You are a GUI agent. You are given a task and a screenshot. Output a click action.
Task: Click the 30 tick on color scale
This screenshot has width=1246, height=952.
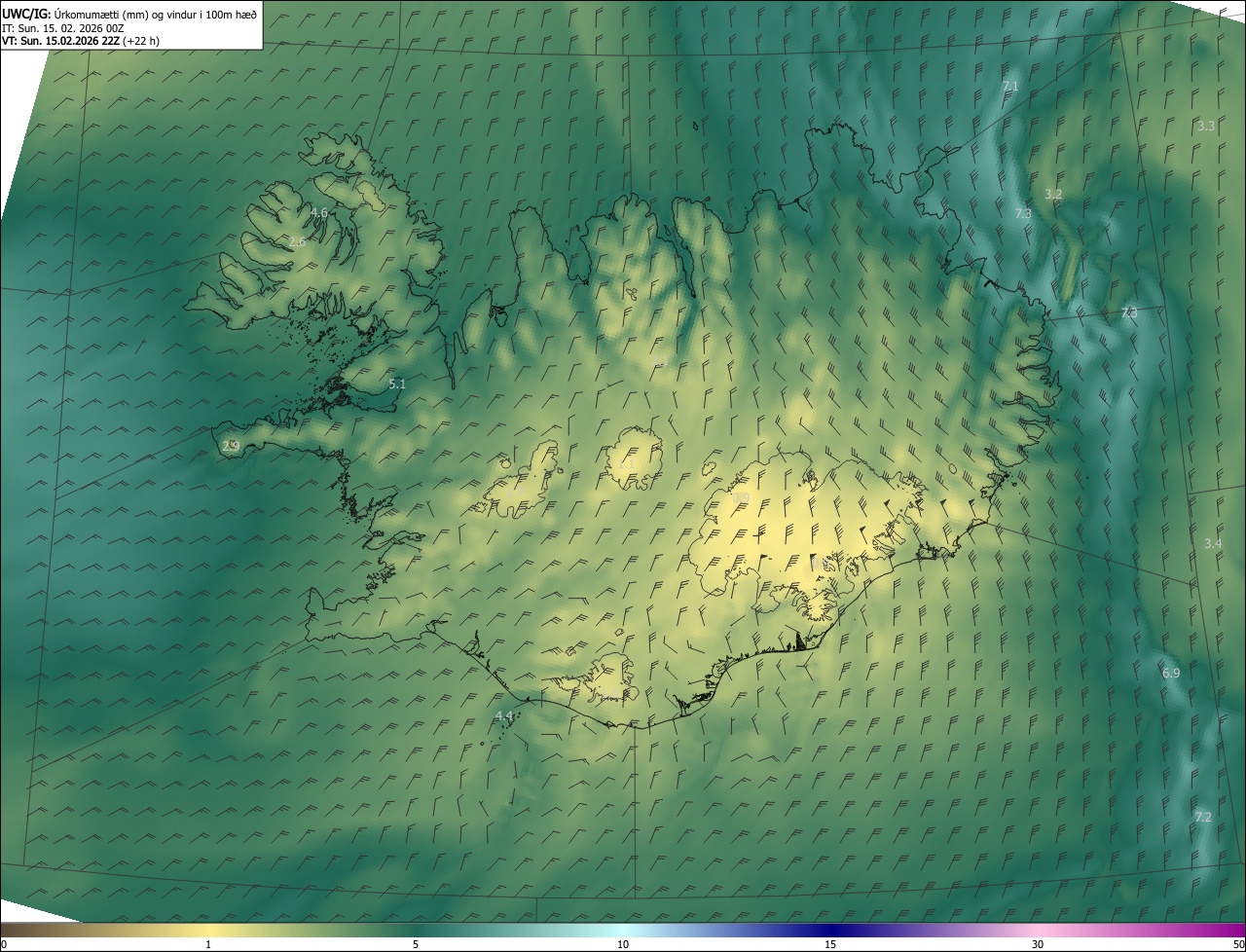pyautogui.click(x=1038, y=945)
